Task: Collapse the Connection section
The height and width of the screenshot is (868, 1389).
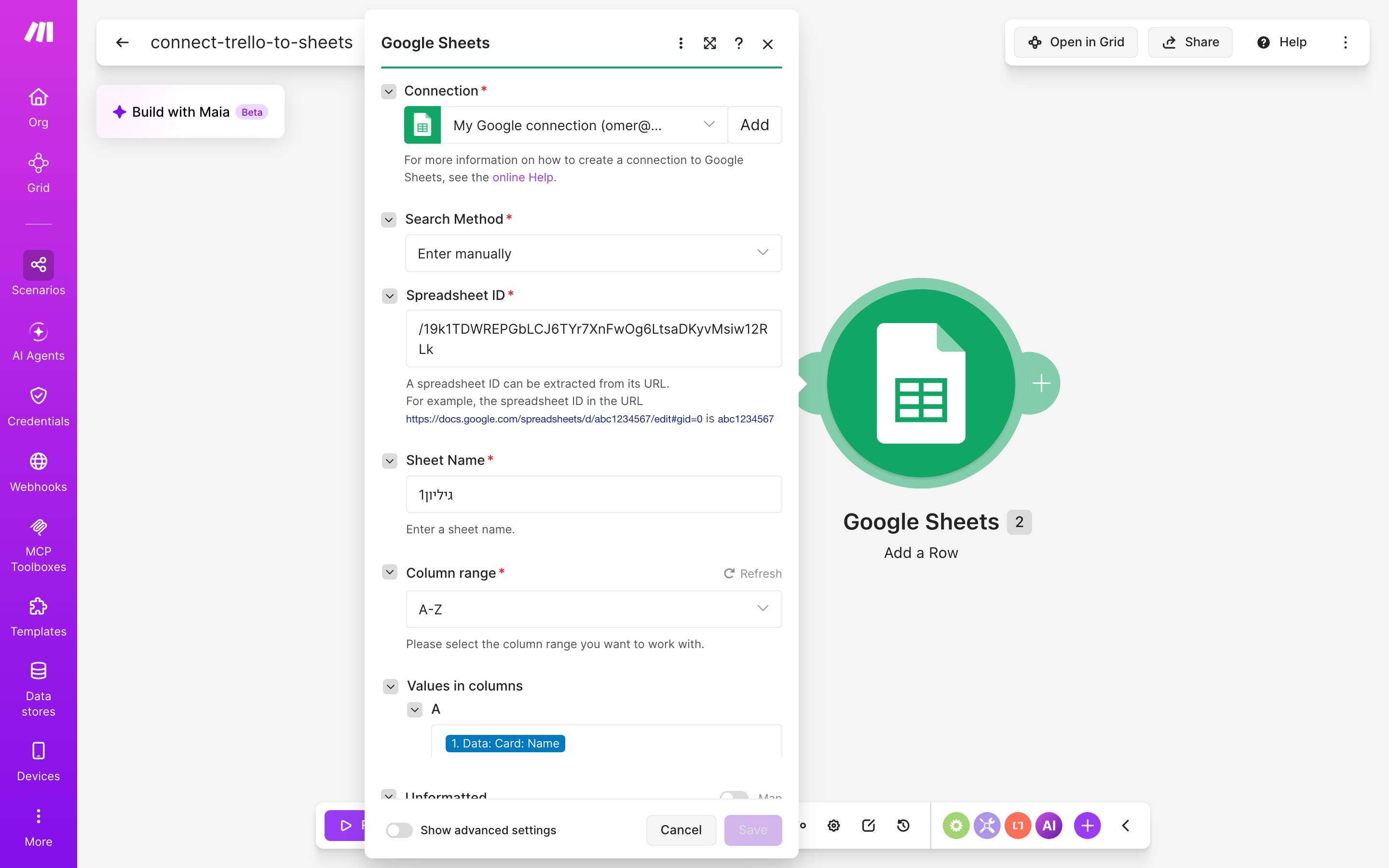Action: [389, 91]
